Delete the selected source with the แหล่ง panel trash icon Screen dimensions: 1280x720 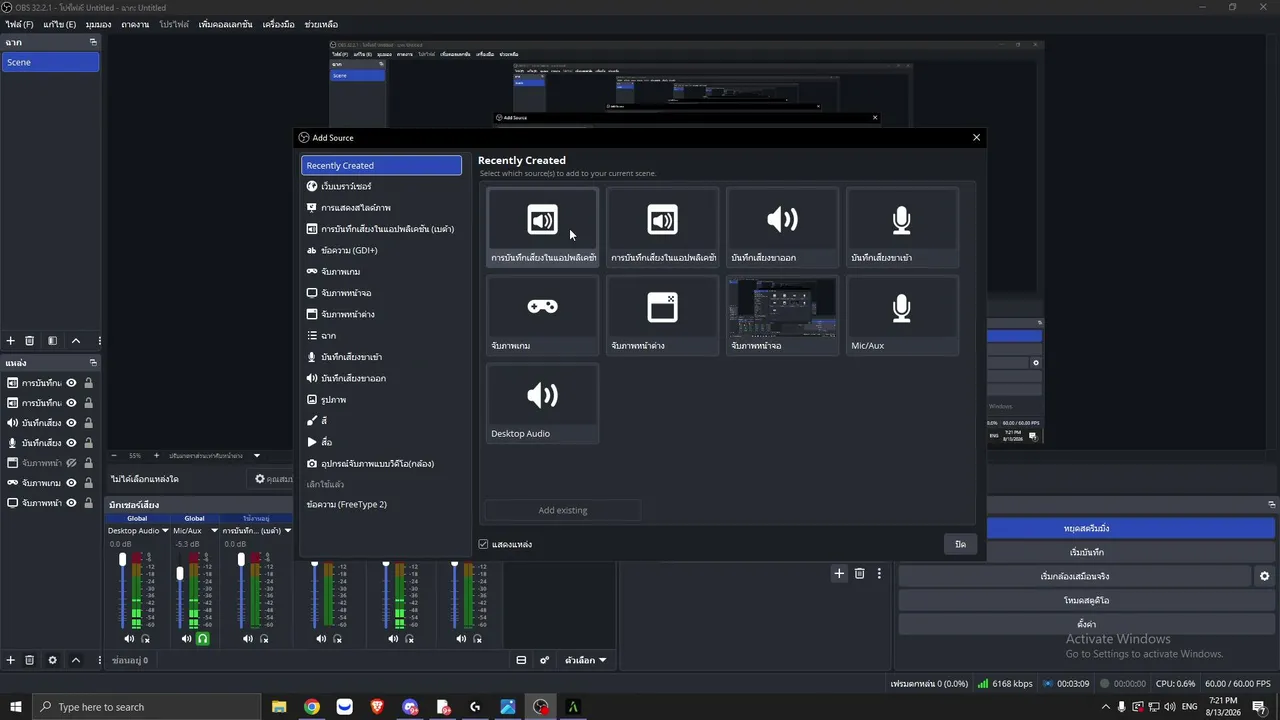29,660
